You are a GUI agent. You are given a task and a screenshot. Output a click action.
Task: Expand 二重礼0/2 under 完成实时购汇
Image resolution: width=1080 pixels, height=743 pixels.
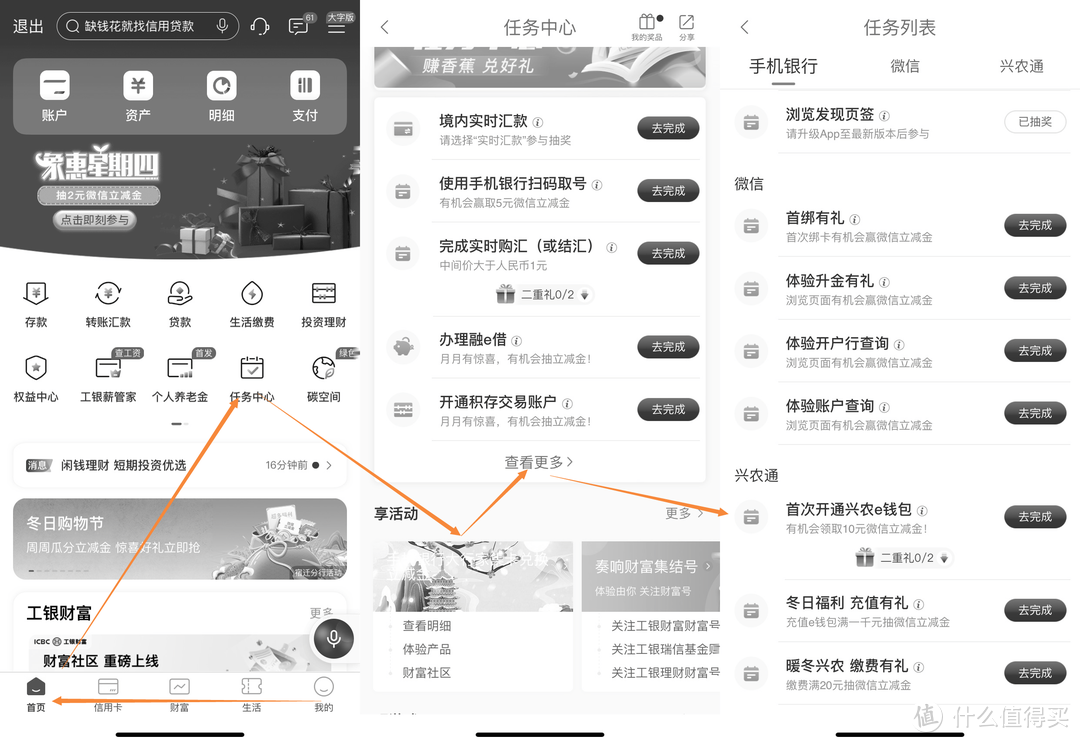tap(544, 295)
